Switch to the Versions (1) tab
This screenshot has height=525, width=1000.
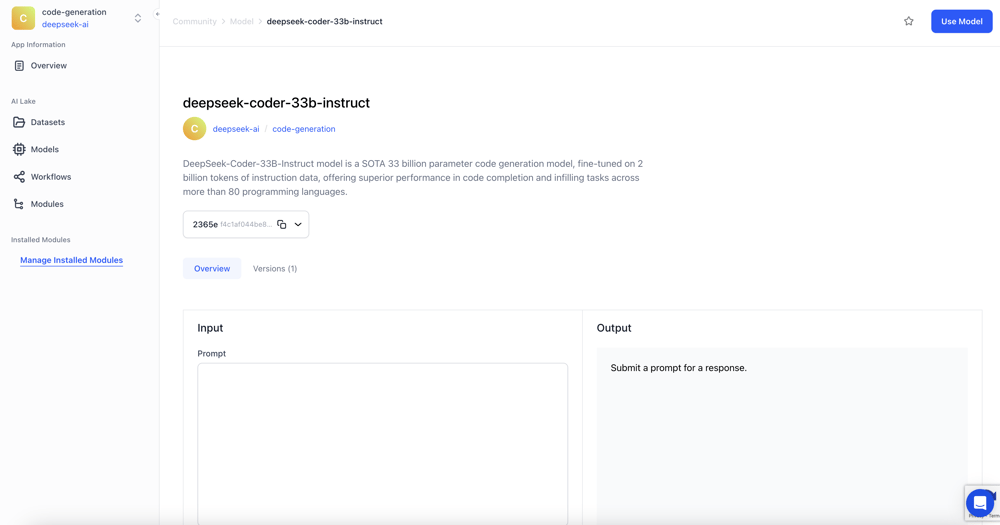click(x=275, y=269)
